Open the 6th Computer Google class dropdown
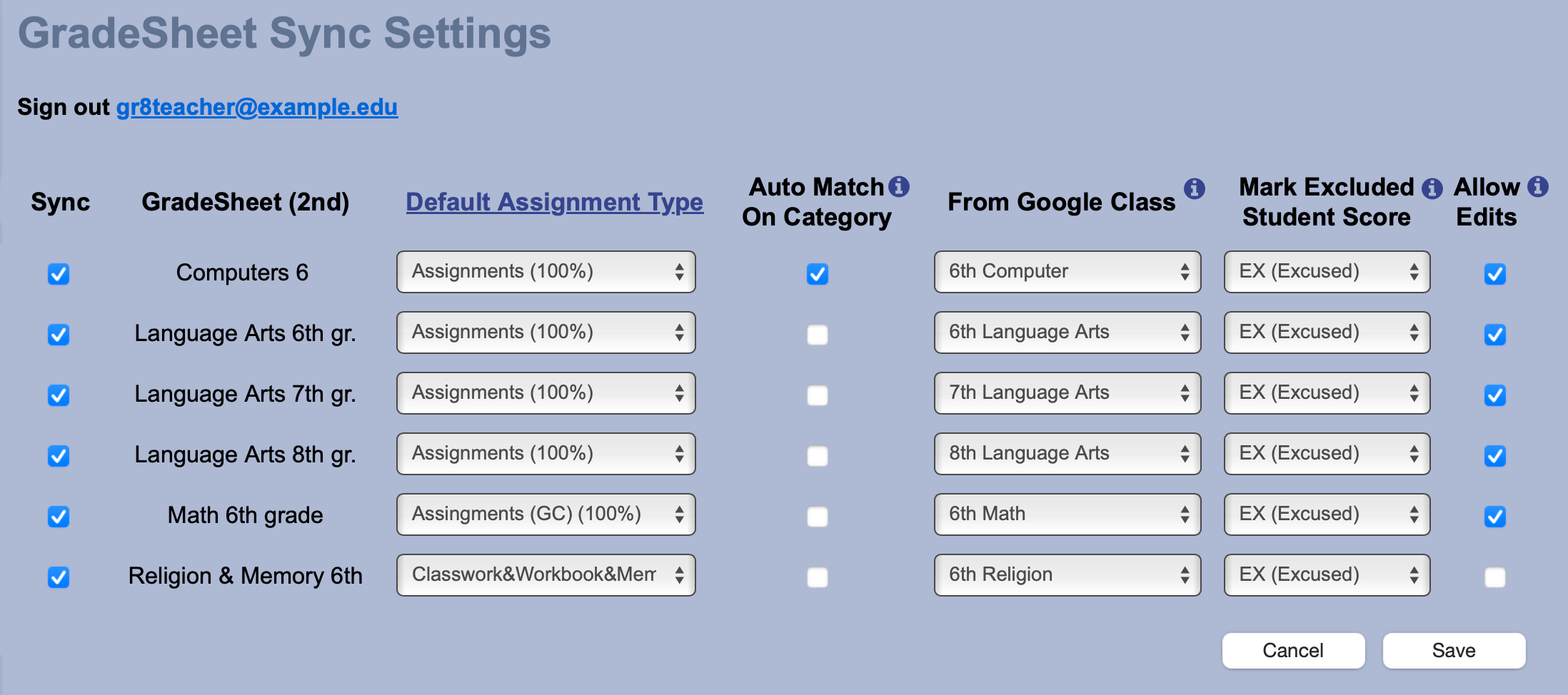1568x695 pixels. [1067, 272]
